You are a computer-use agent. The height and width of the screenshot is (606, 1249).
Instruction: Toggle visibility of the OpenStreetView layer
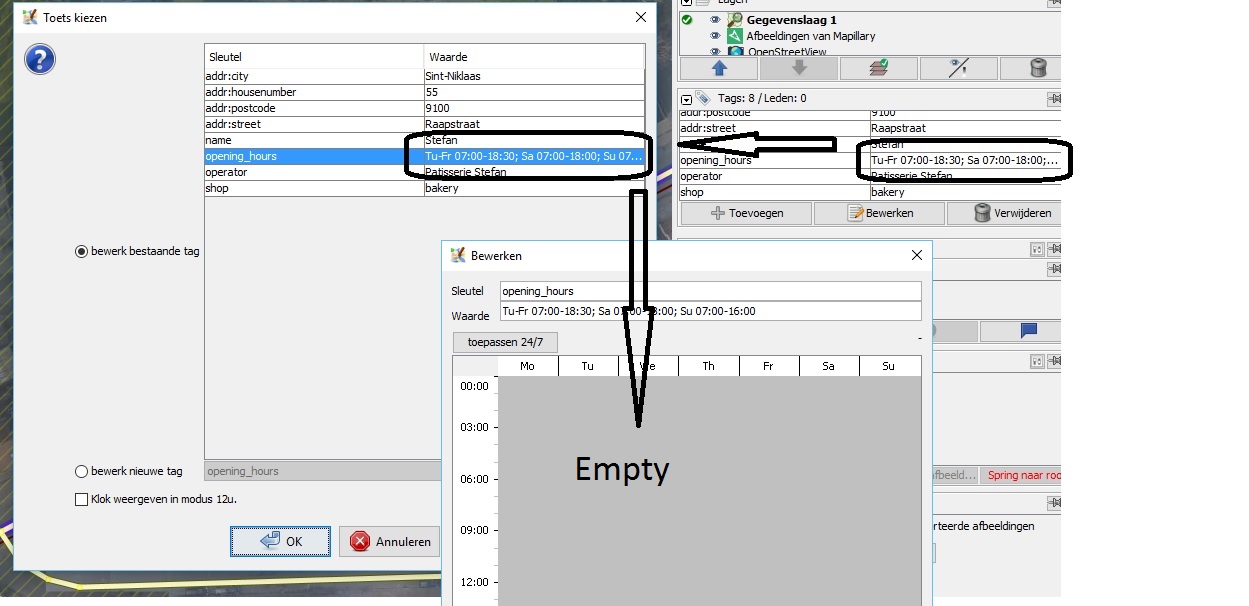715,51
